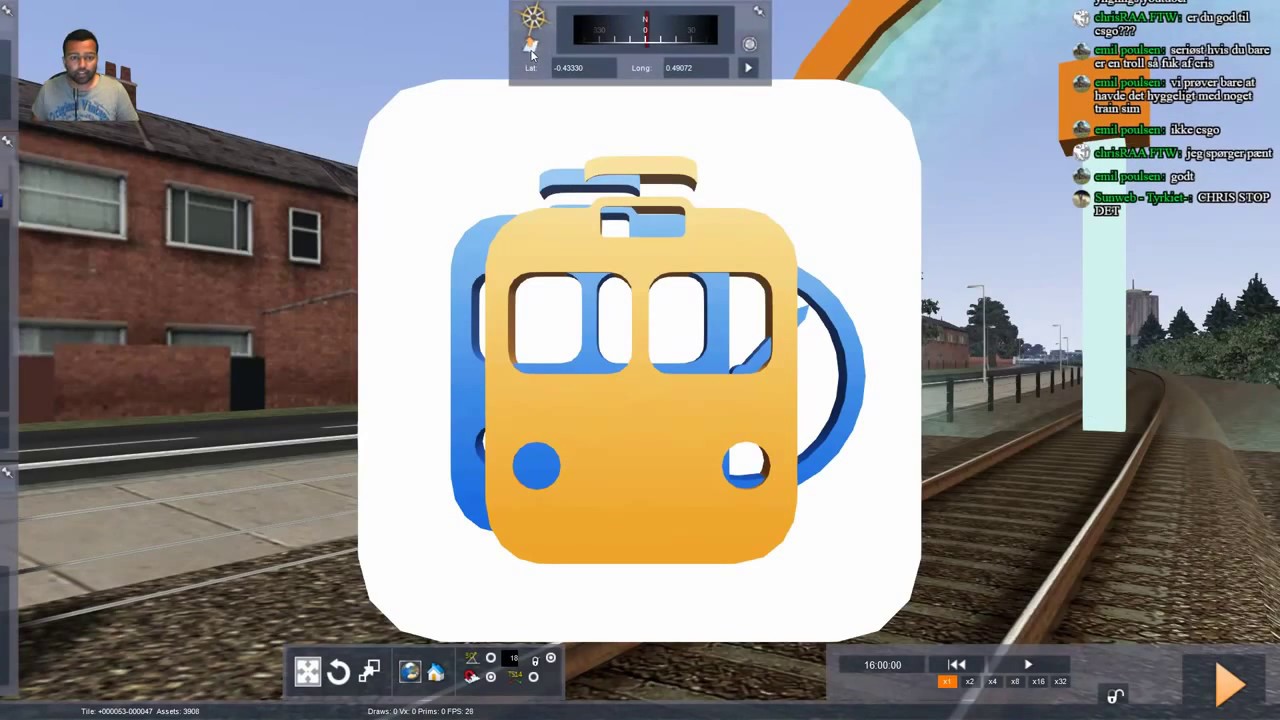The width and height of the screenshot is (1280, 720).
Task: Click the round button below the pin
Action: [x=749, y=44]
